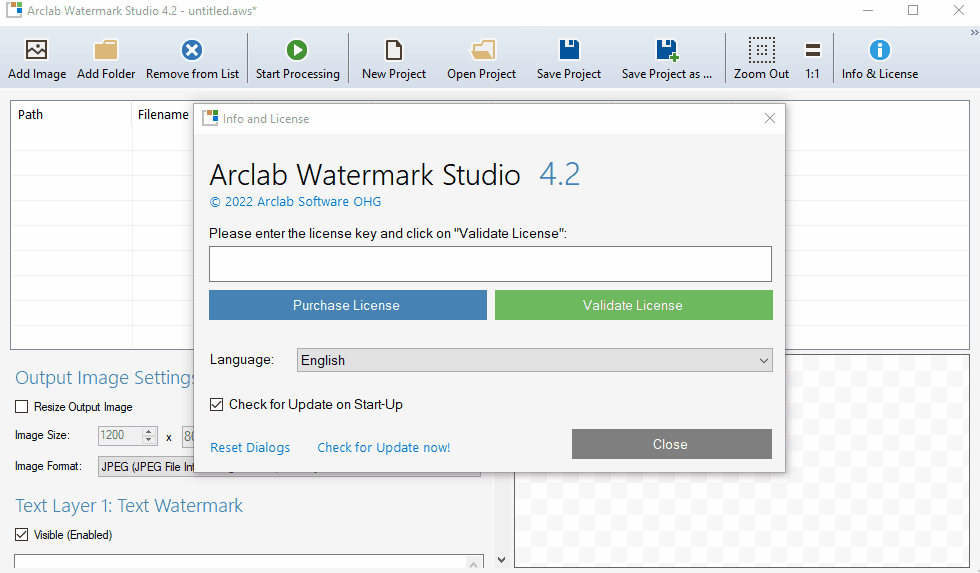This screenshot has width=980, height=573.
Task: Toggle Check for Update on Start-Up
Action: 216,404
